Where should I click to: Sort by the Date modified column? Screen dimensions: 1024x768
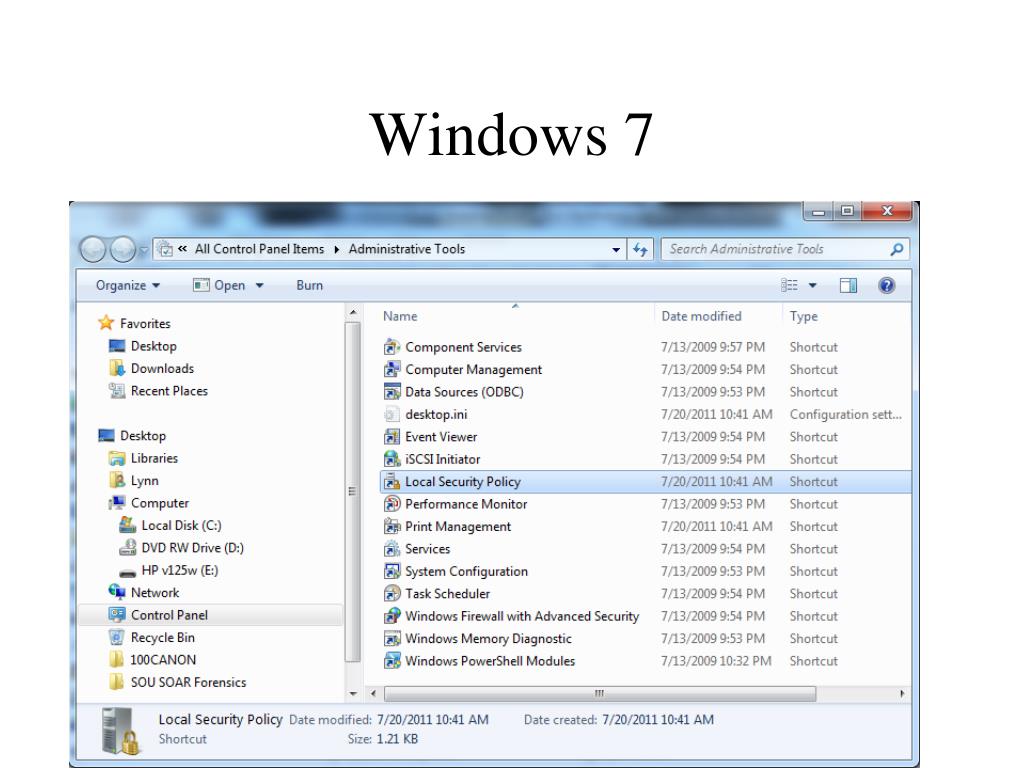point(701,316)
